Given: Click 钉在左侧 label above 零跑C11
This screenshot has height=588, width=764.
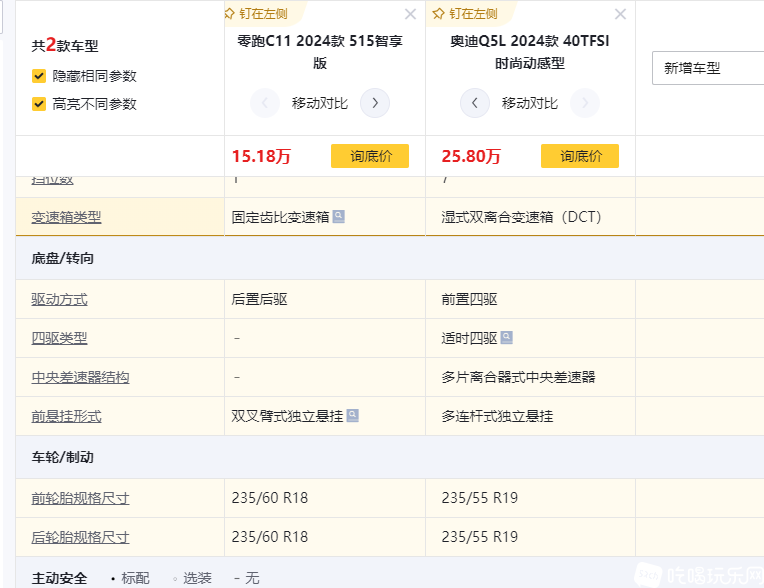Looking at the screenshot, I should (x=264, y=14).
